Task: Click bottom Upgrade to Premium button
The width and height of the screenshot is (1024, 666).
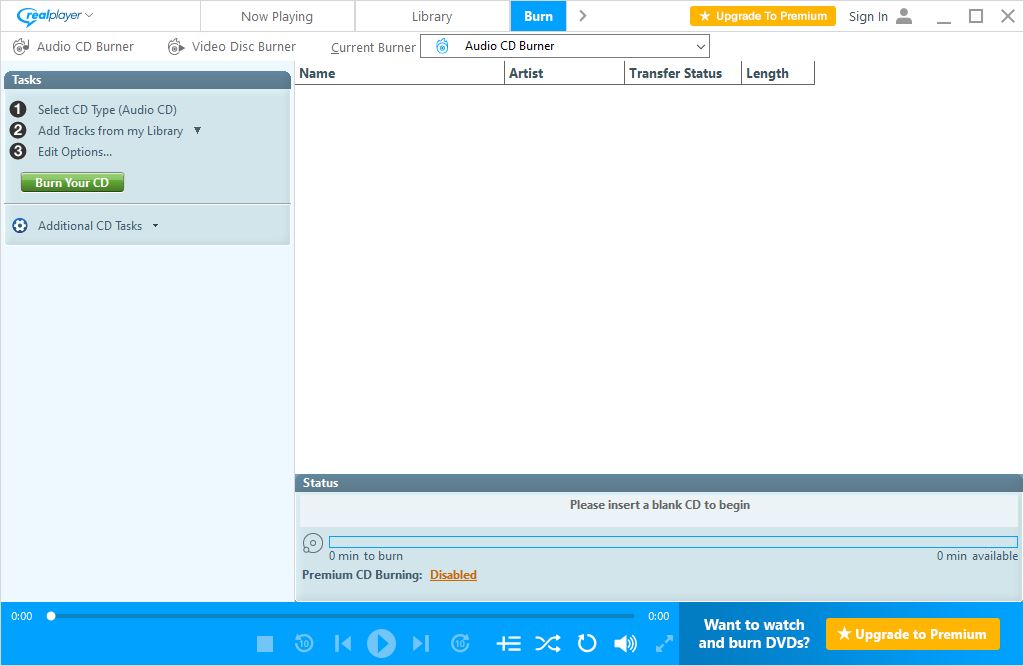Action: [912, 634]
